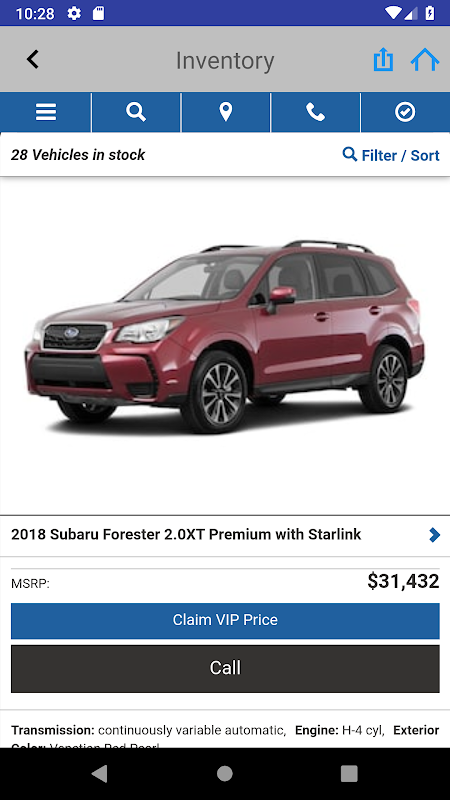Tap the Inventory header title
The width and height of the screenshot is (450, 800).
[225, 61]
